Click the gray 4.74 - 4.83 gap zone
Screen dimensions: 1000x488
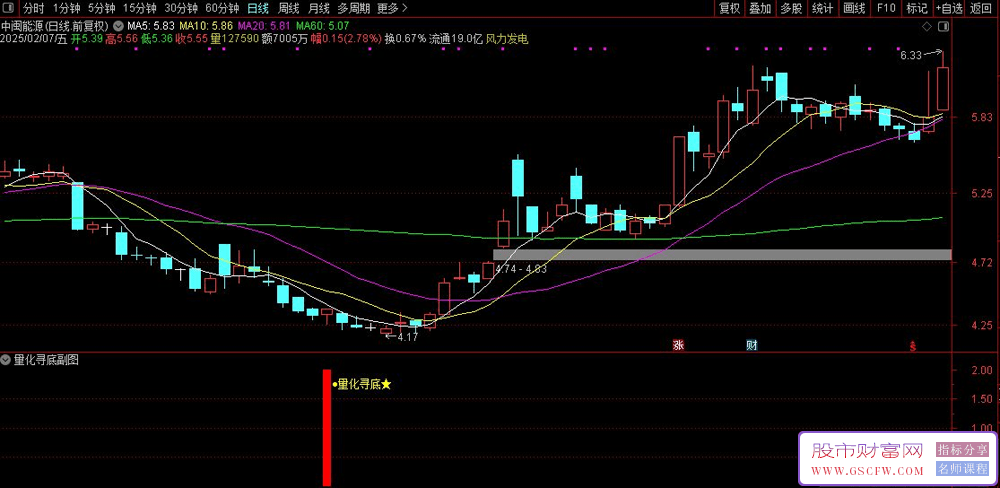[x=722, y=255]
